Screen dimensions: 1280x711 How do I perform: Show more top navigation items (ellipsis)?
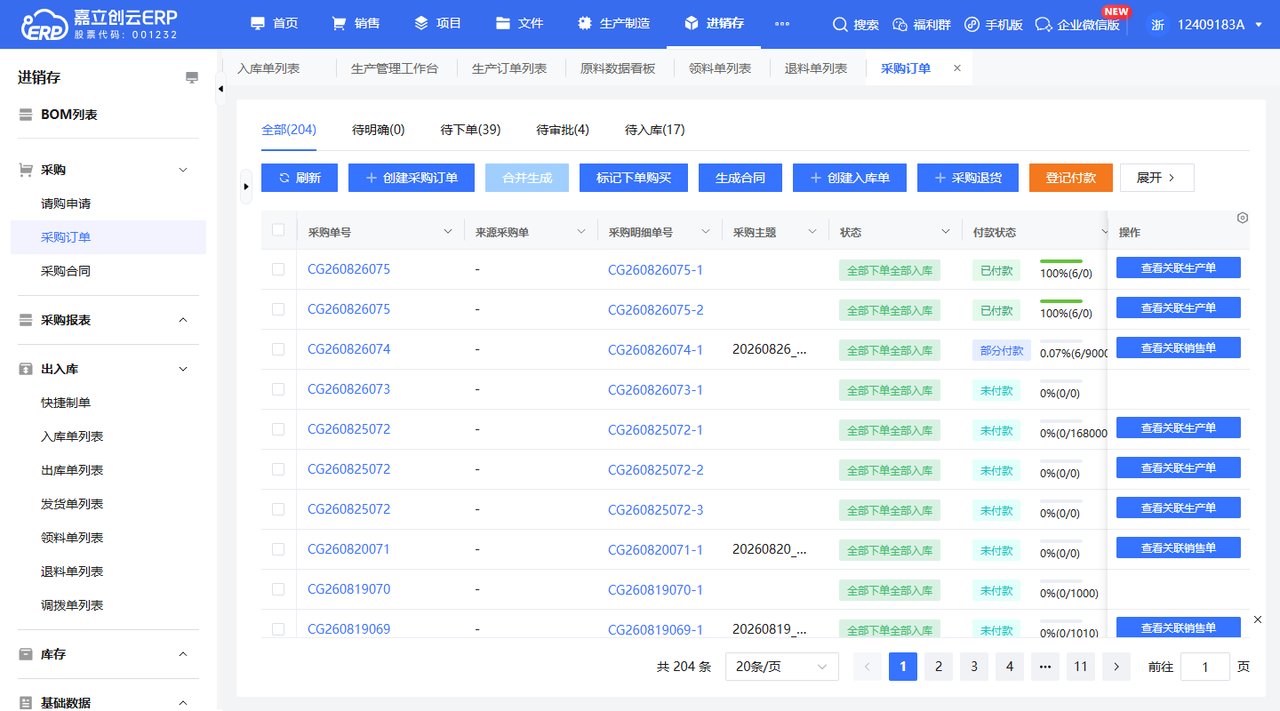[x=782, y=24]
